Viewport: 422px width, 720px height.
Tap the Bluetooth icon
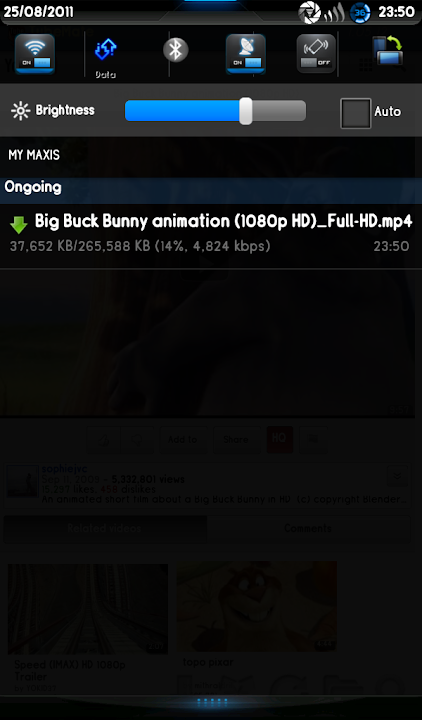pyautogui.click(x=176, y=50)
